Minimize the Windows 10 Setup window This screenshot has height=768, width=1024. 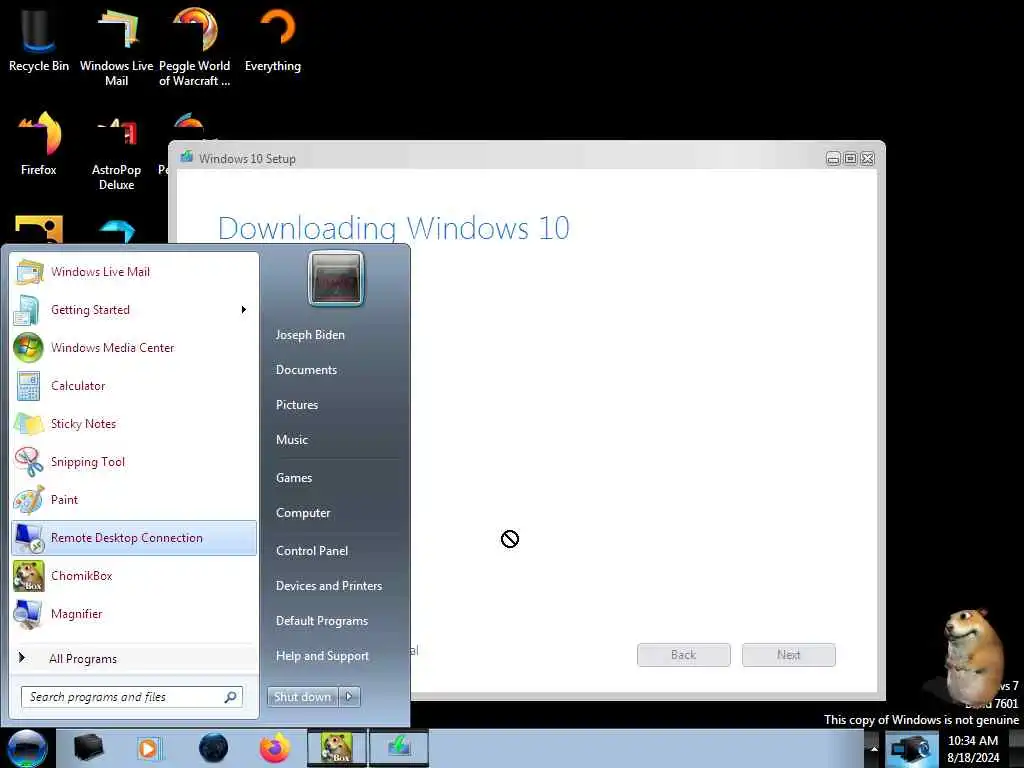[x=833, y=159]
